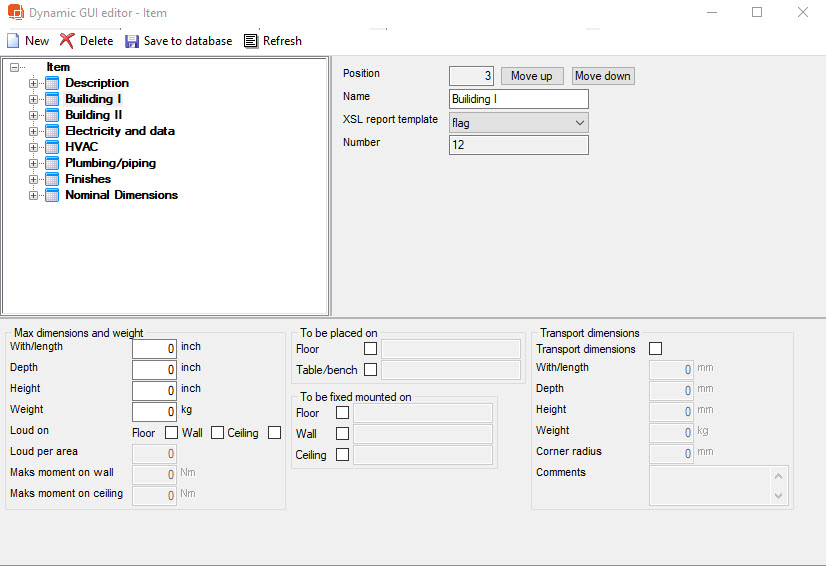Click the Plumbing/piping node icon
Screen dimensions: 826x566
tap(53, 163)
